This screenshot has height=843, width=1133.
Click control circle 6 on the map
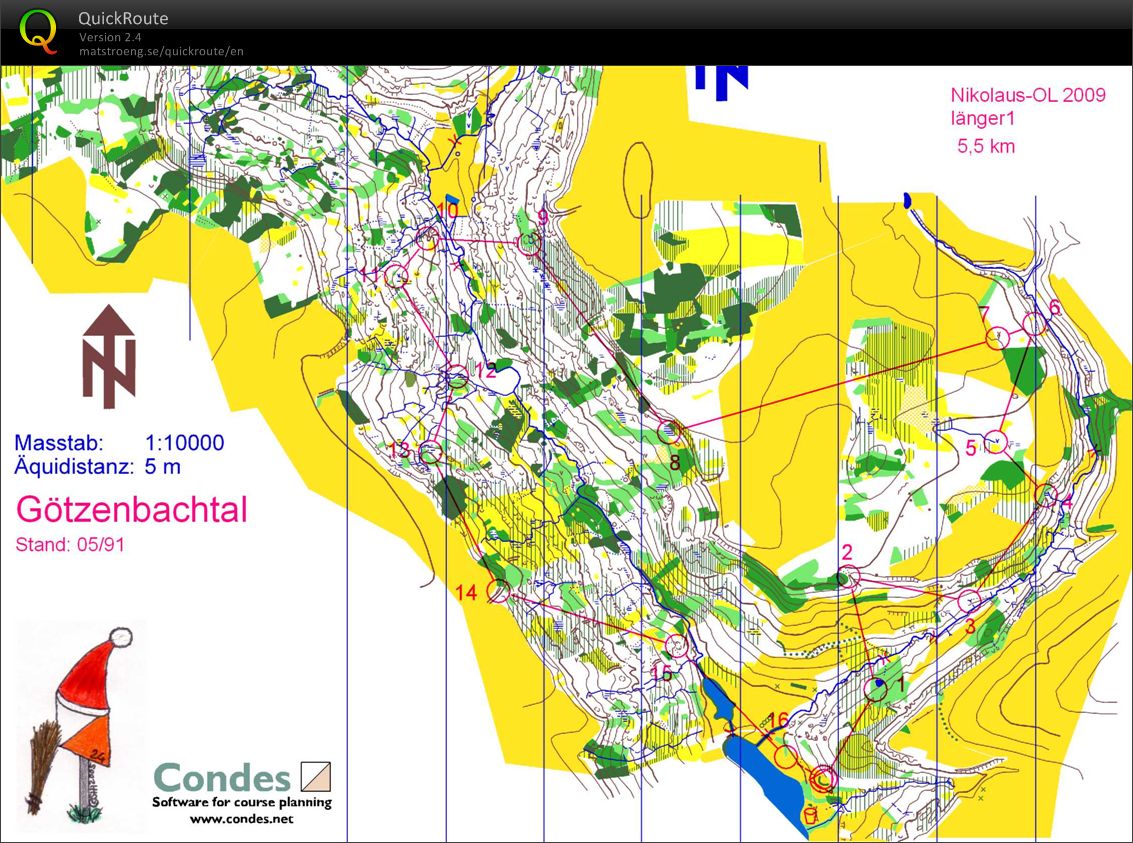[1034, 324]
